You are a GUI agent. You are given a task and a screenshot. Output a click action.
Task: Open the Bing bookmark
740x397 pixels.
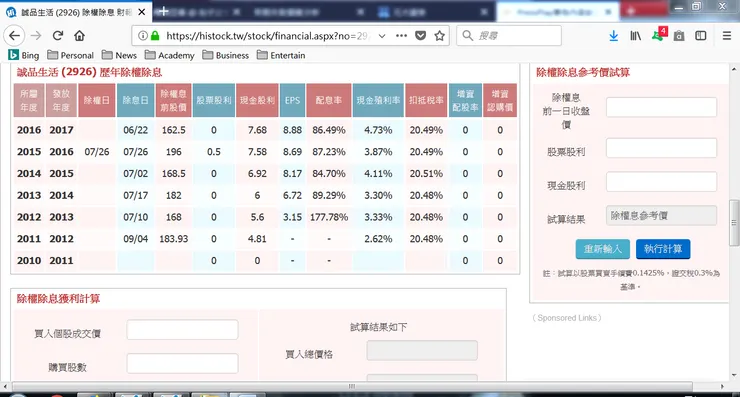point(24,55)
